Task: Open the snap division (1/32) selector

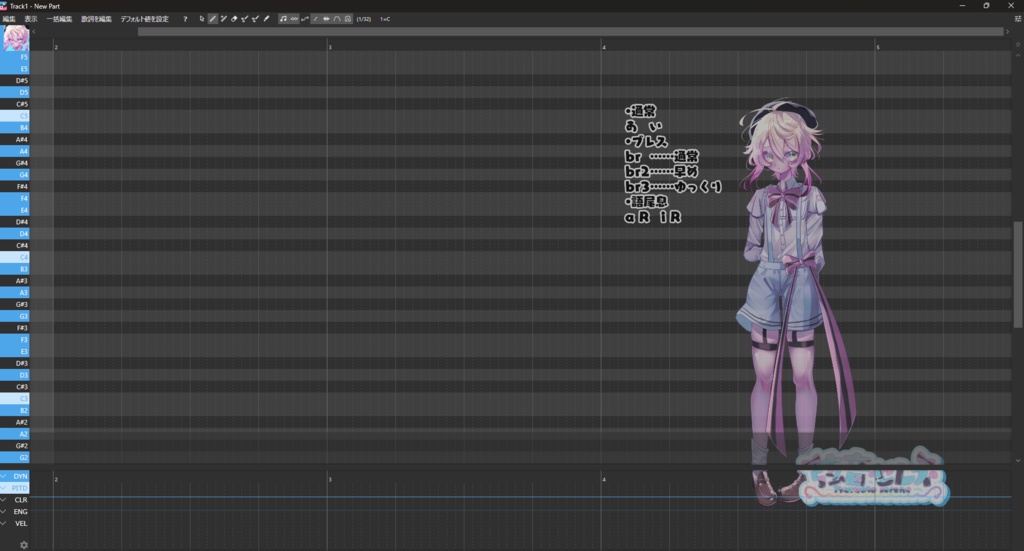Action: (x=364, y=19)
